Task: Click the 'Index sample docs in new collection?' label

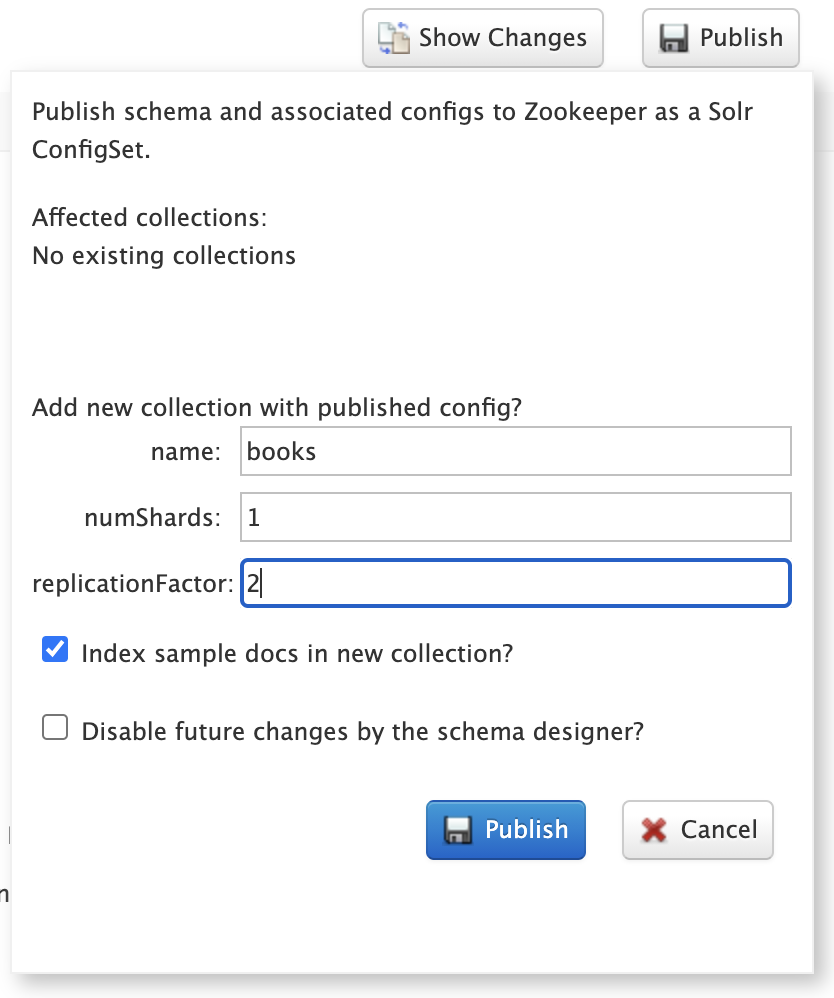Action: [297, 654]
